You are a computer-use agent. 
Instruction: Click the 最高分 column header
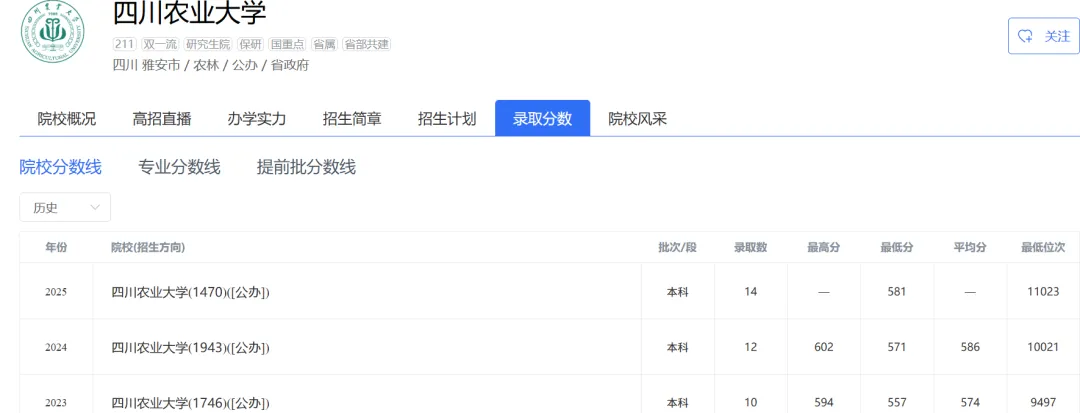point(824,247)
